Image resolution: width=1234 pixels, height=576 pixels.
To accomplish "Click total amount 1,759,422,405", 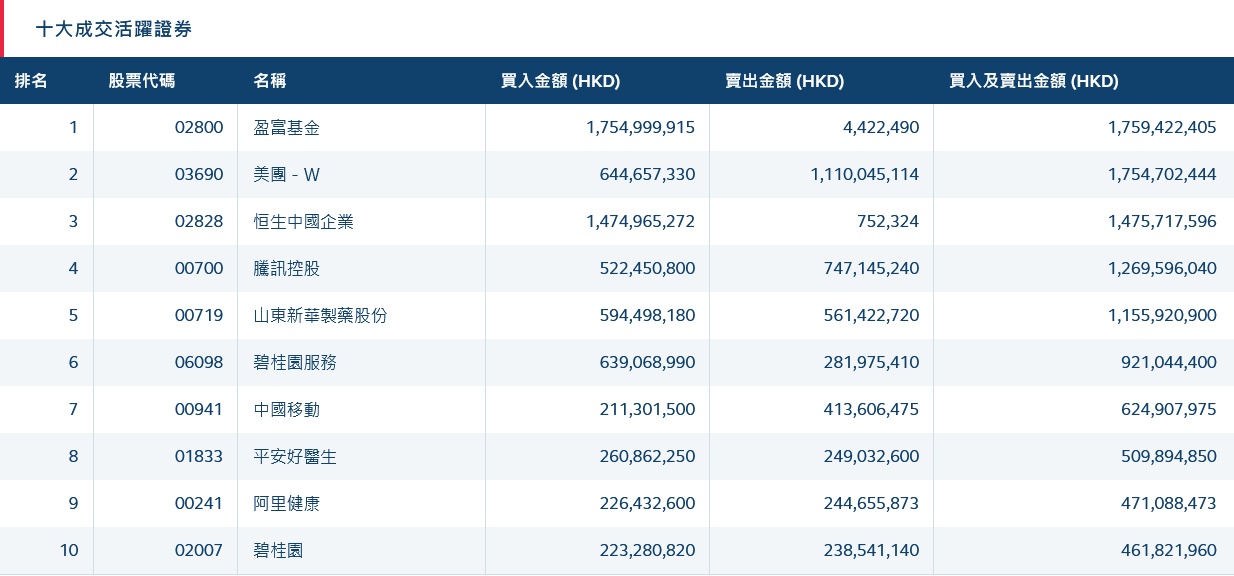I will click(1162, 128).
